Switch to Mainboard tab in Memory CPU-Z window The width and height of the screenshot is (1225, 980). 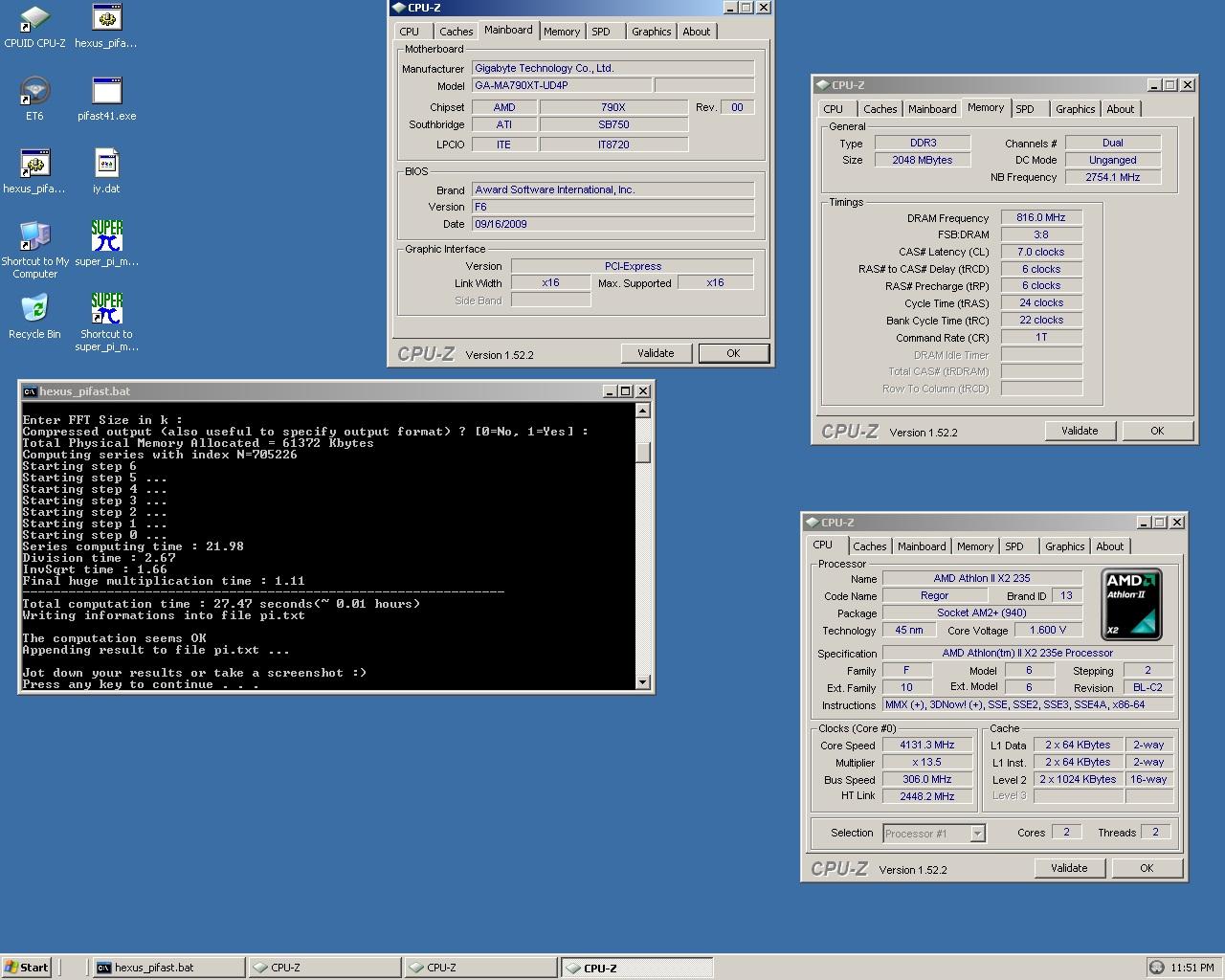932,109
